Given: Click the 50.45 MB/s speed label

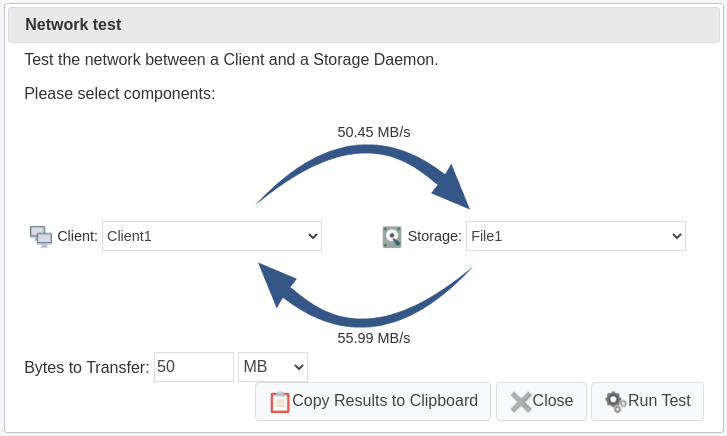Looking at the screenshot, I should (x=374, y=132).
